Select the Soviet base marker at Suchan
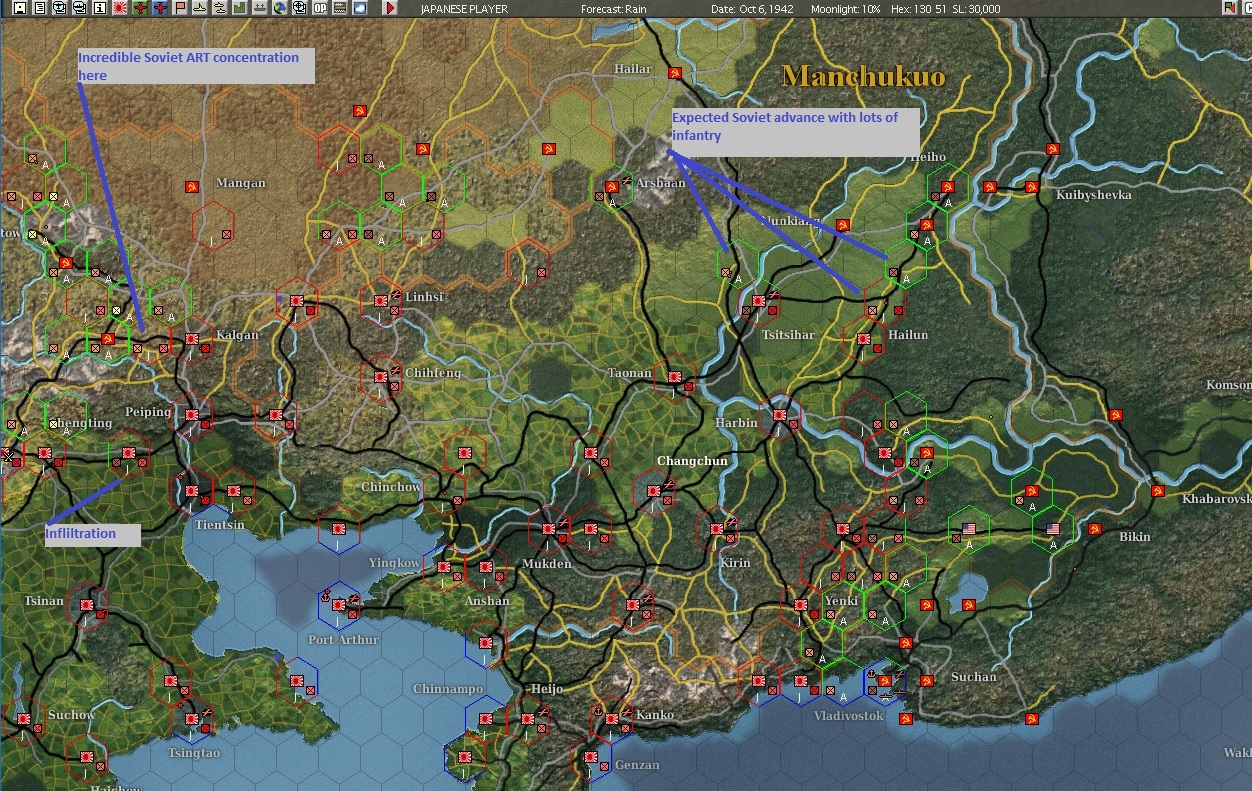This screenshot has width=1252, height=791. tap(927, 681)
